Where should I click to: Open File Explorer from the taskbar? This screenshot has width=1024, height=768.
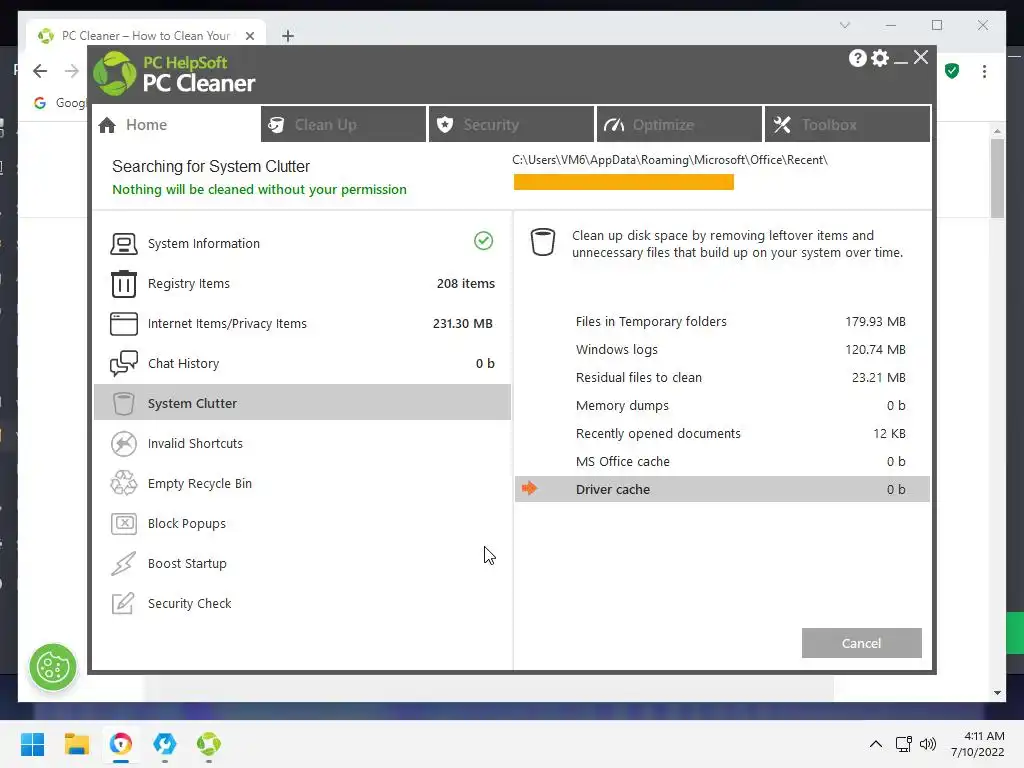[76, 744]
